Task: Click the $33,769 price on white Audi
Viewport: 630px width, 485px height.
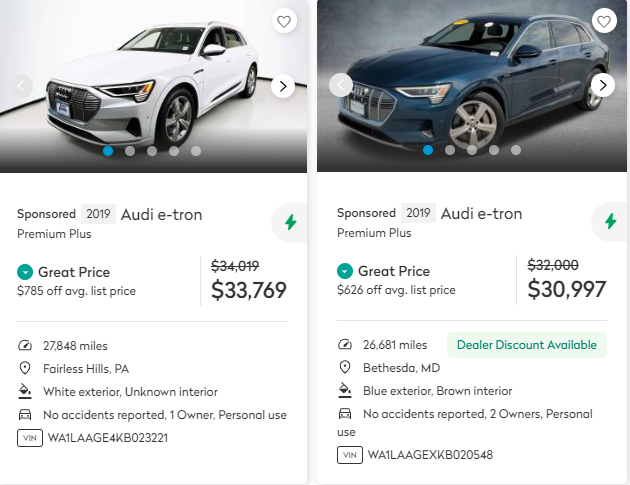Action: pos(249,290)
